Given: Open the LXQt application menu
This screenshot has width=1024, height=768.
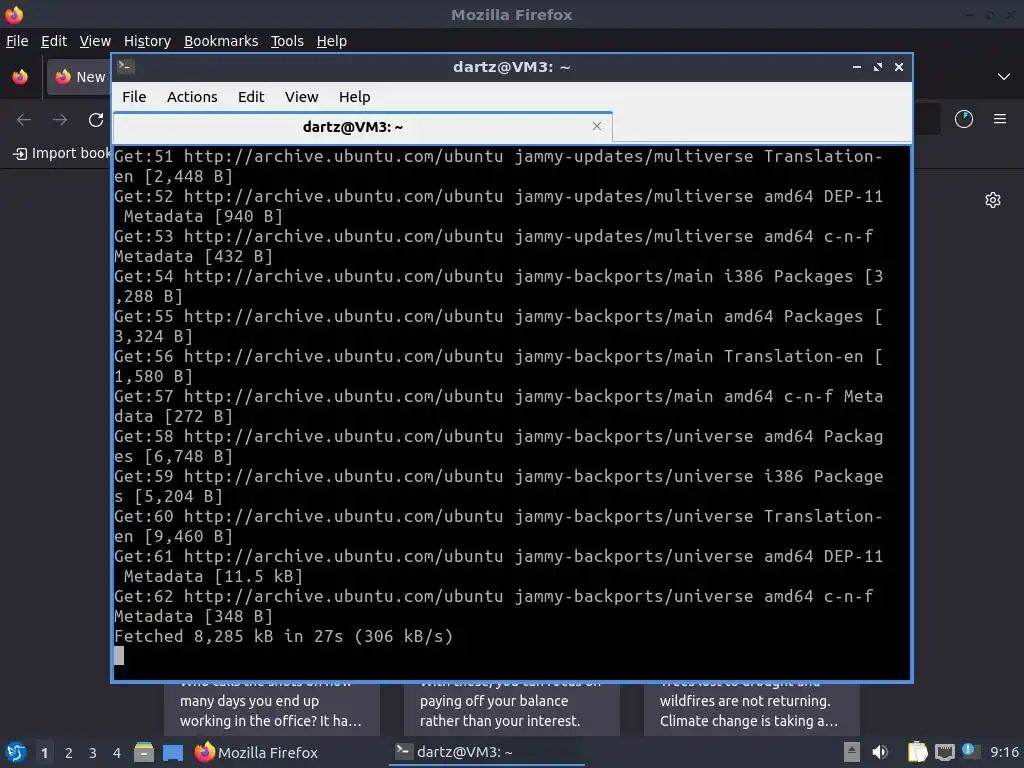Looking at the screenshot, I should click(16, 753).
